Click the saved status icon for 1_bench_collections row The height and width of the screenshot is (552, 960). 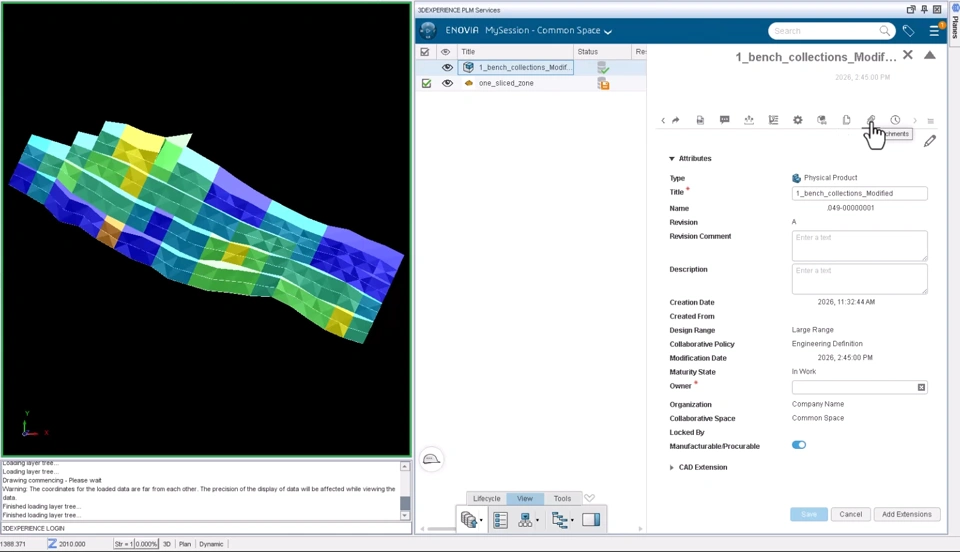click(603, 67)
